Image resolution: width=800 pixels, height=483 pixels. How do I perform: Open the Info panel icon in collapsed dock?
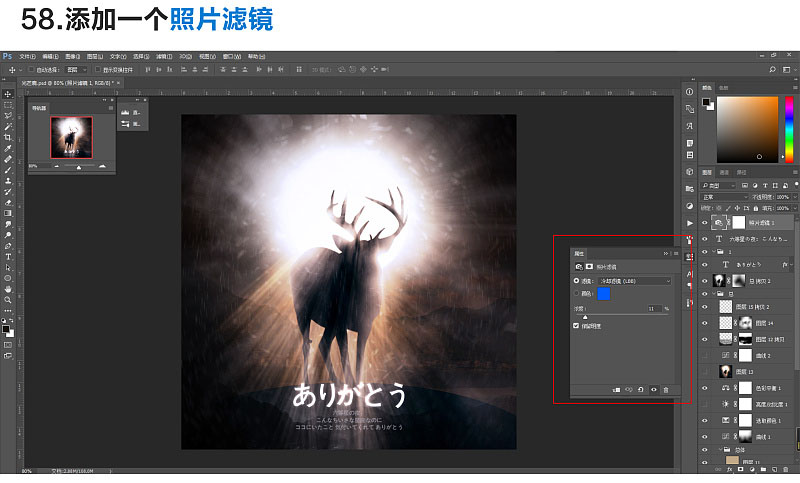pyautogui.click(x=689, y=92)
